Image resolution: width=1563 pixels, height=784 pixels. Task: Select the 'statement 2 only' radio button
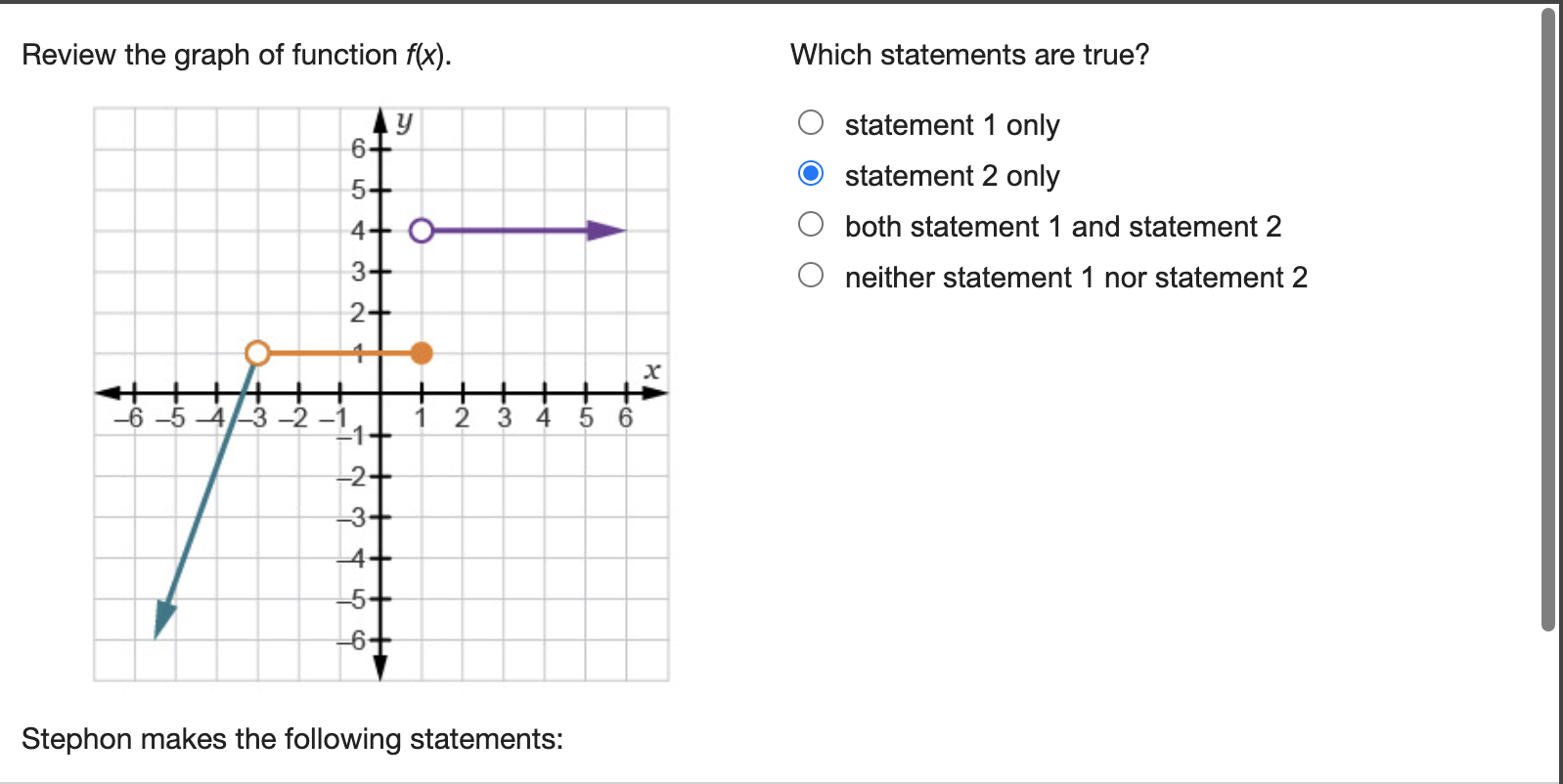coord(810,172)
